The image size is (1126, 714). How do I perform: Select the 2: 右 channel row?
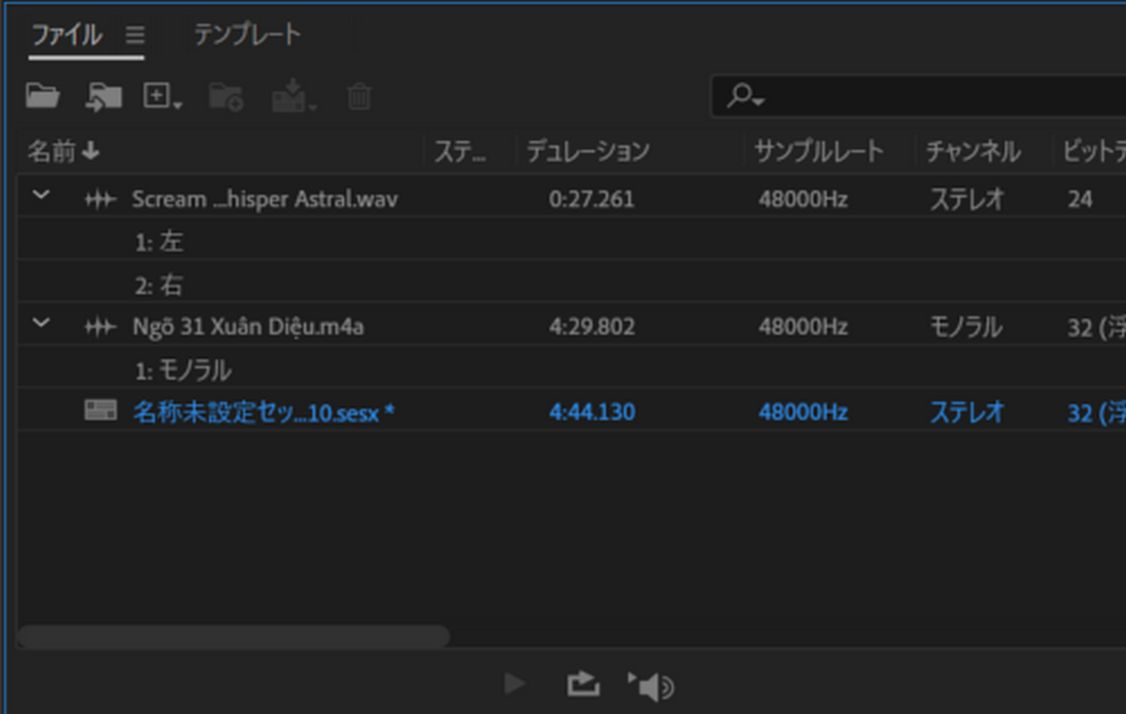(x=159, y=285)
